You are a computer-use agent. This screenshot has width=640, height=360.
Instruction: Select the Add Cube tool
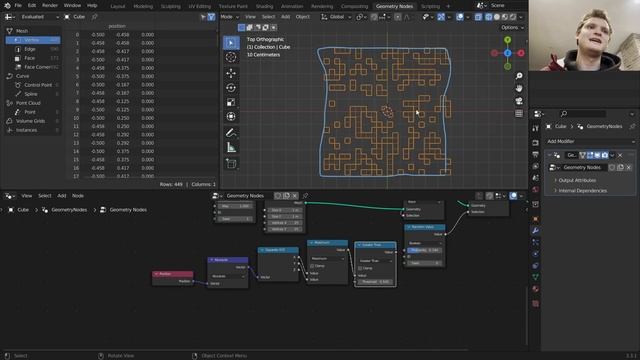click(231, 163)
